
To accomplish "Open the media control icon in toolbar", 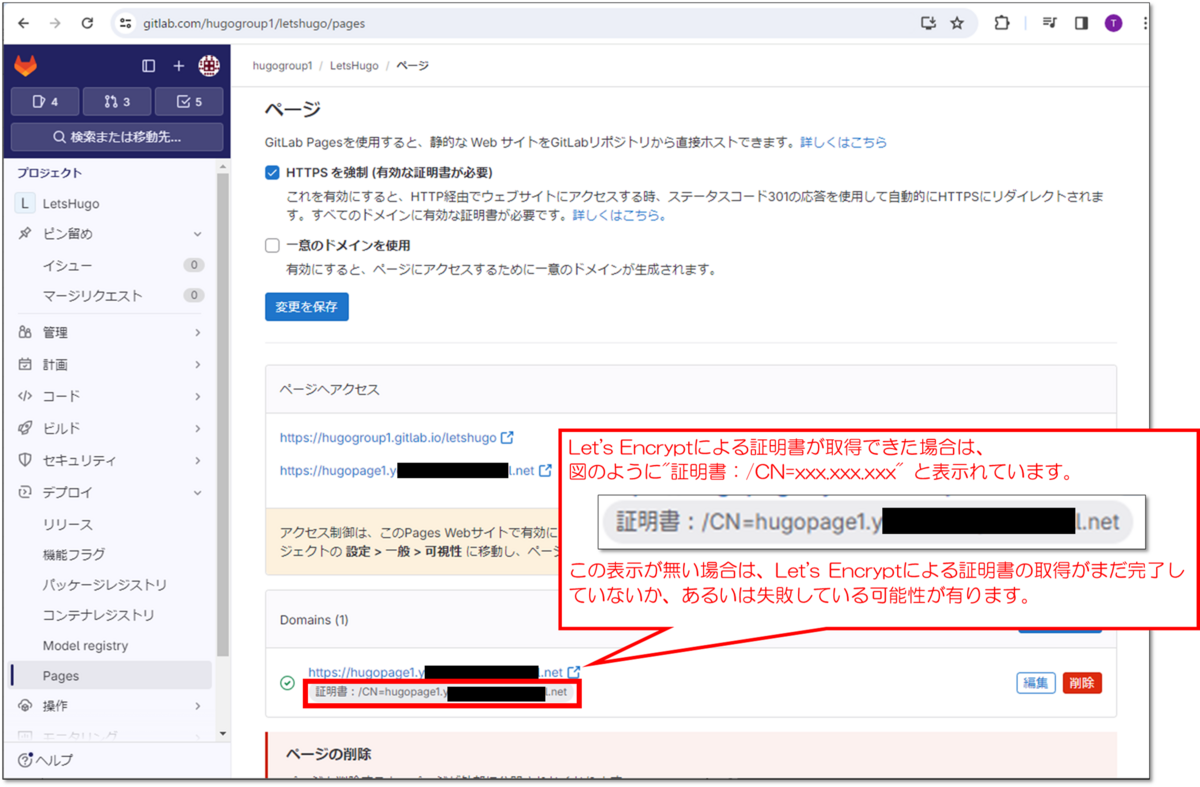I will tap(1049, 22).
